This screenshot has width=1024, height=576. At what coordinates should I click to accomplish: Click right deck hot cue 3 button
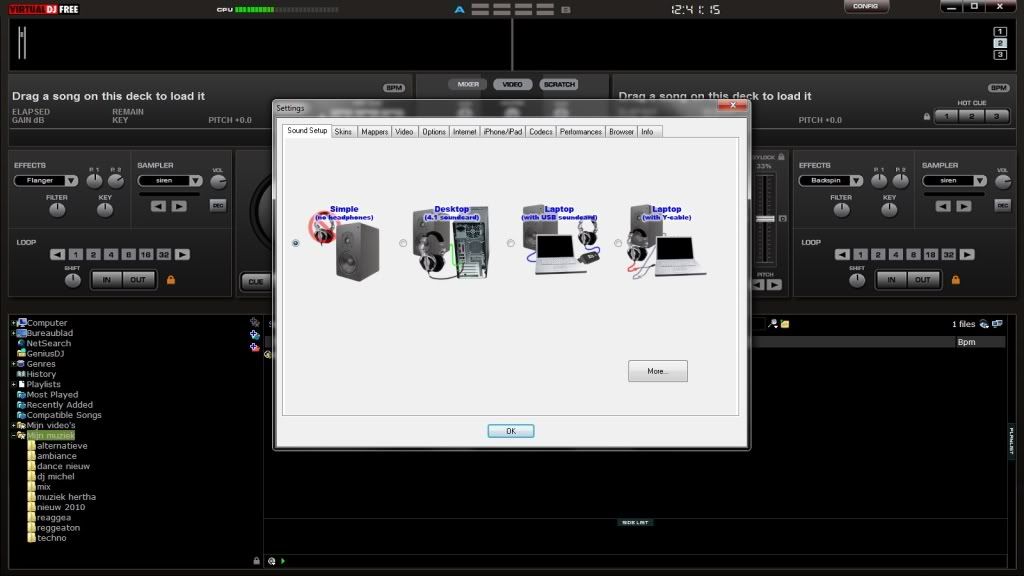(997, 116)
